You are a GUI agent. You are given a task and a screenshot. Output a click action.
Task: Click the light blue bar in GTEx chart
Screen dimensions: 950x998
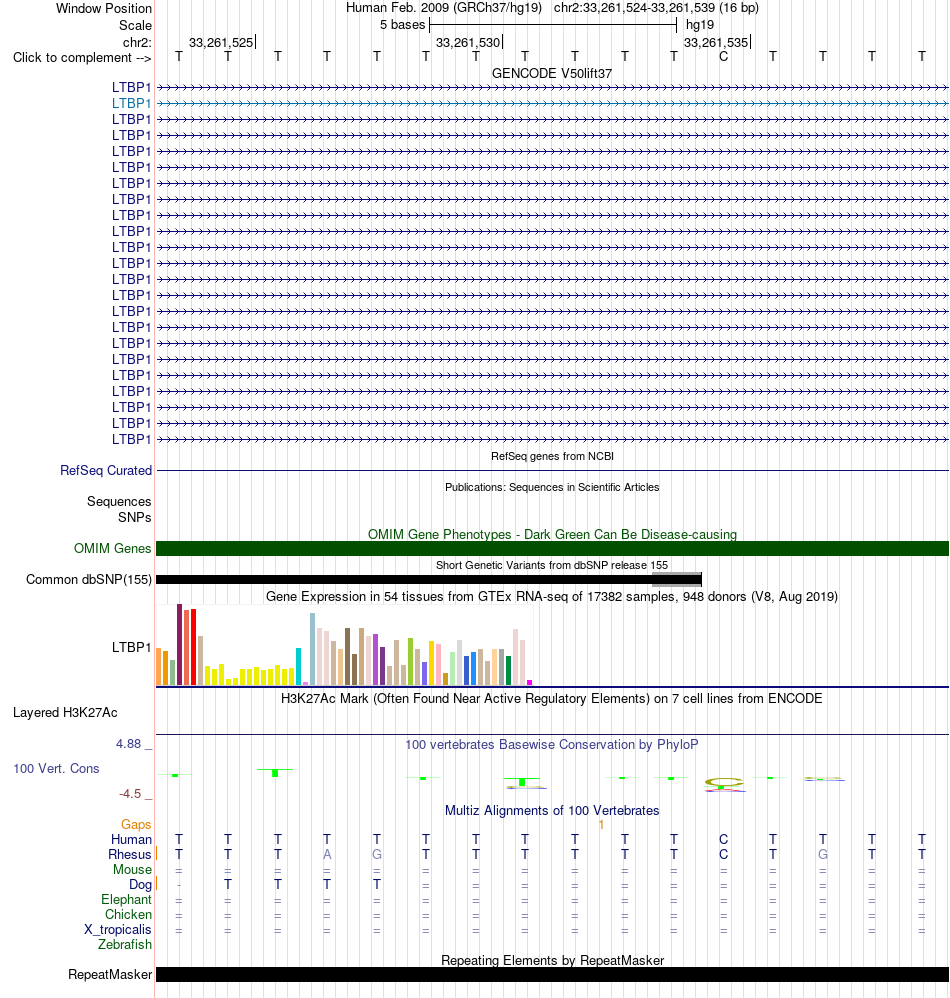pyautogui.click(x=312, y=649)
